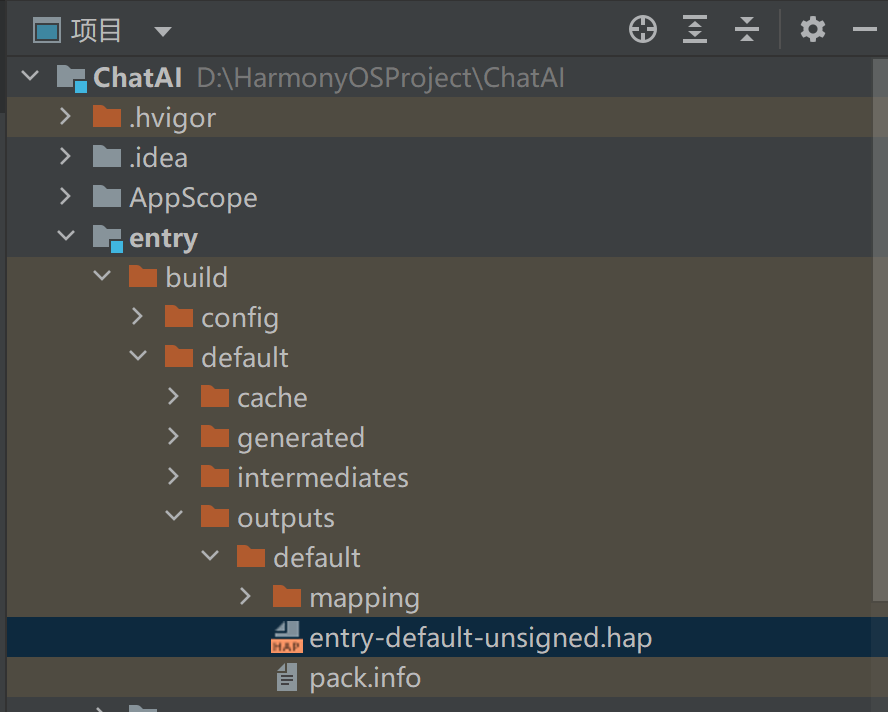Collapse the build folder
This screenshot has width=888, height=712.
102,276
